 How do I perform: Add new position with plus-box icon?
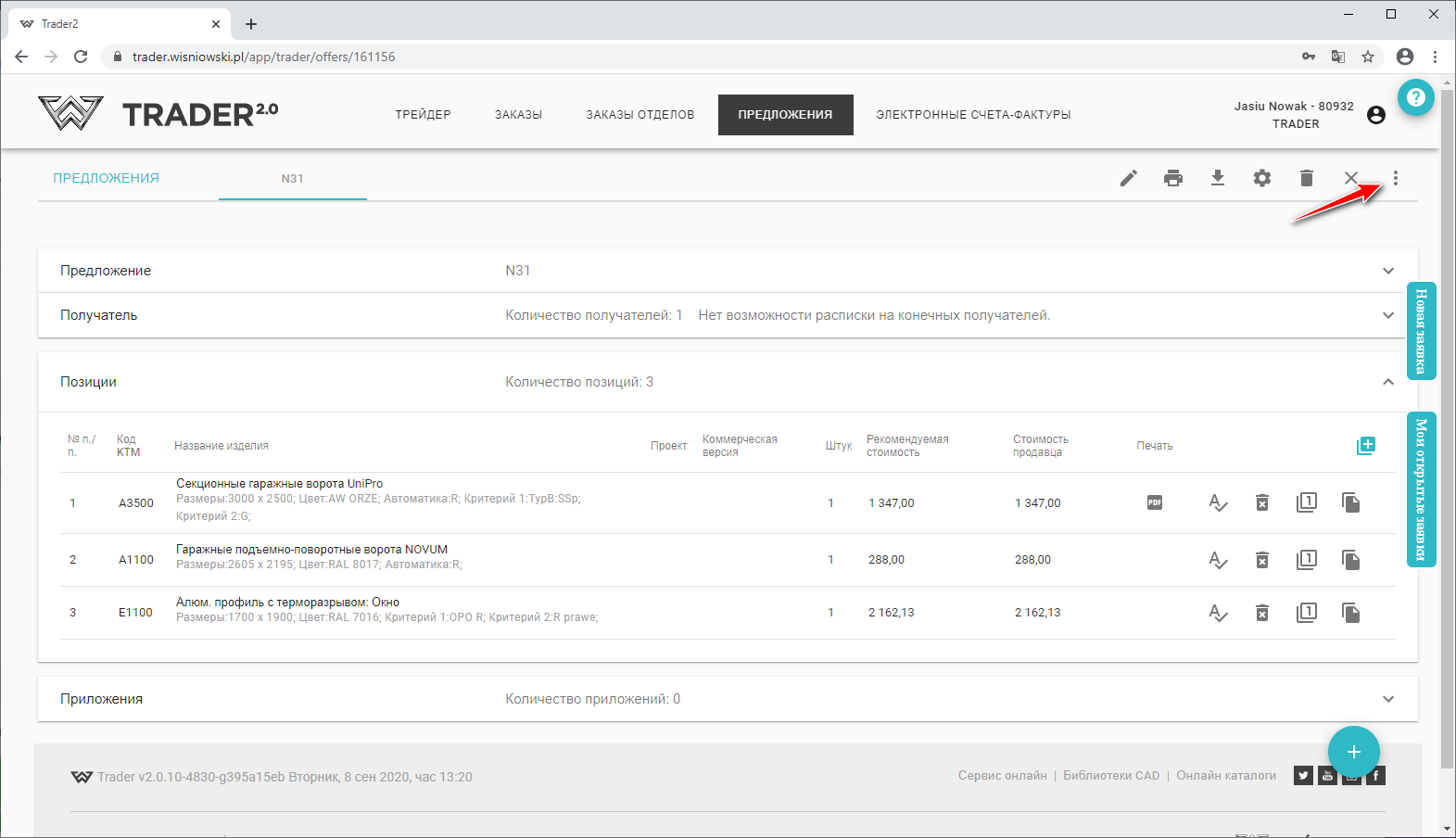[x=1366, y=446]
